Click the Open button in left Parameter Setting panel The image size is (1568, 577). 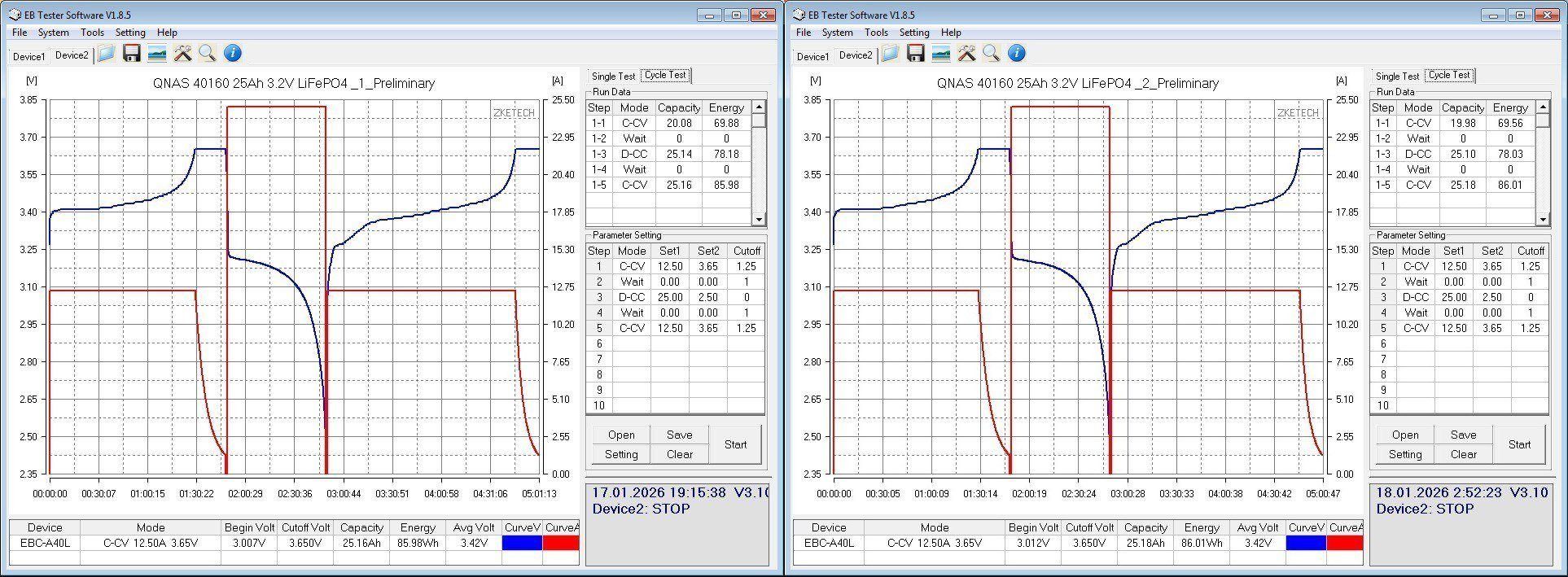click(621, 435)
